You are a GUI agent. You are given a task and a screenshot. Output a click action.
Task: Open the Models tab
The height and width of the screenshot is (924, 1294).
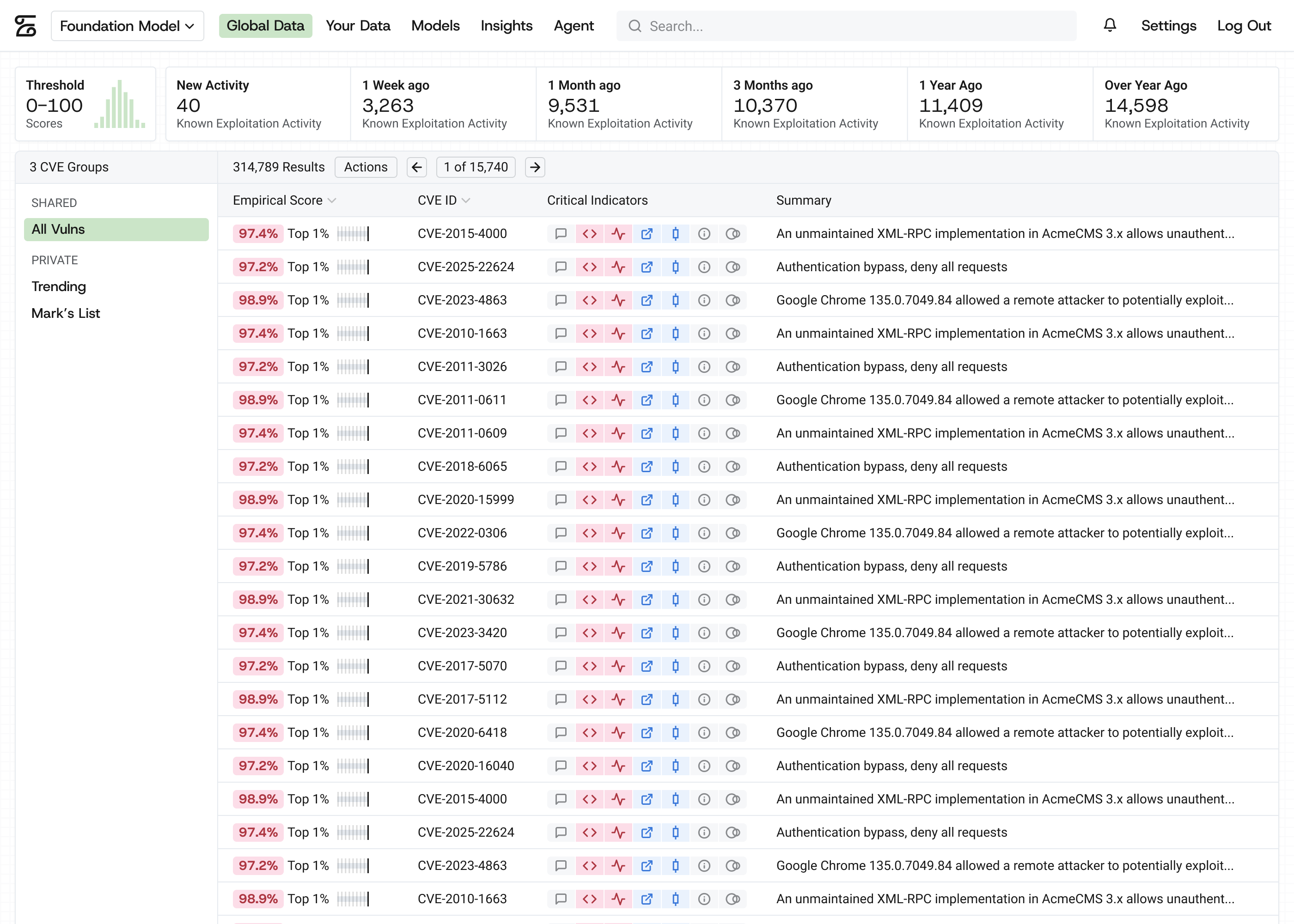[x=435, y=25]
